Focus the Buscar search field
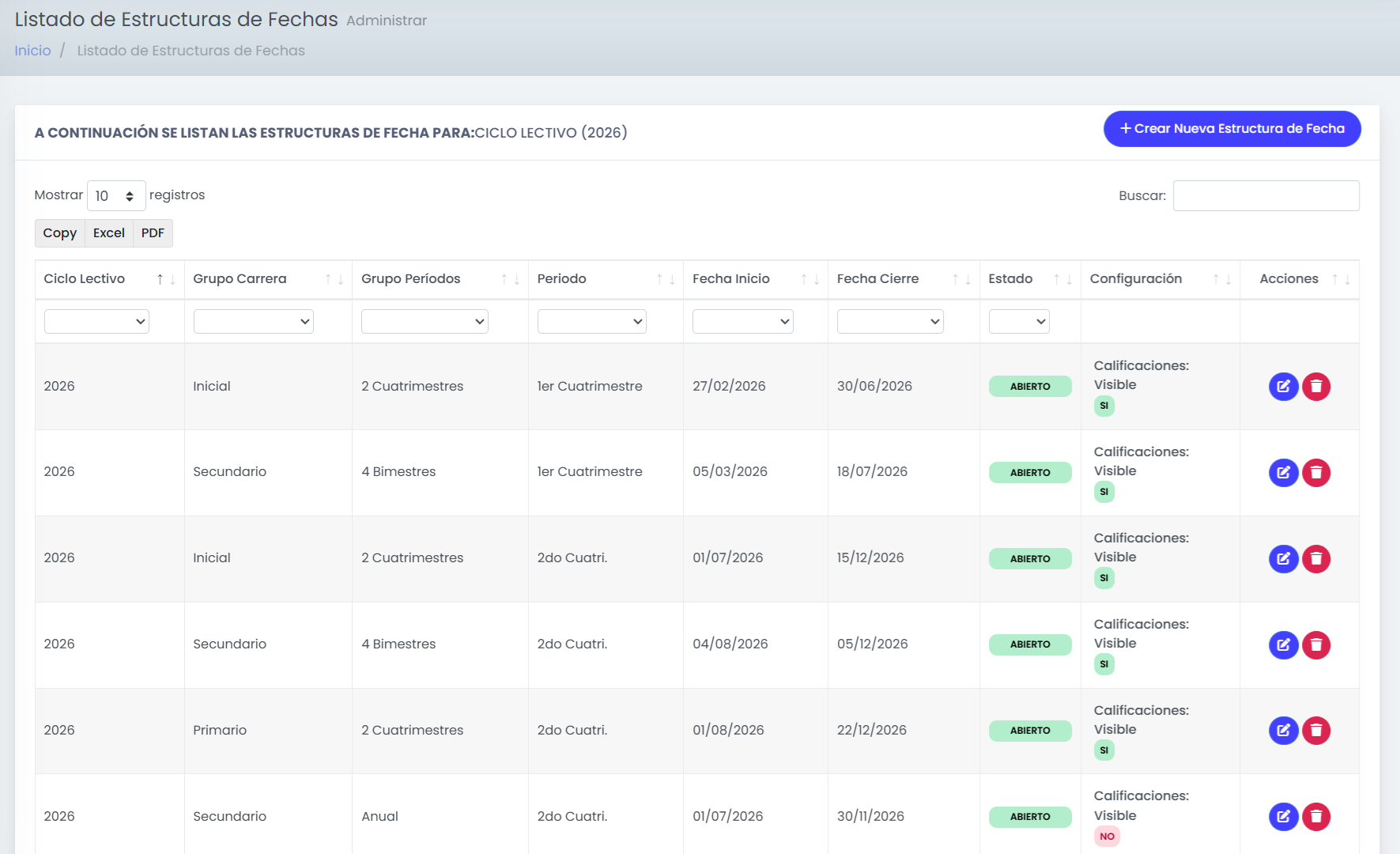The width and height of the screenshot is (1400, 854). click(1266, 196)
